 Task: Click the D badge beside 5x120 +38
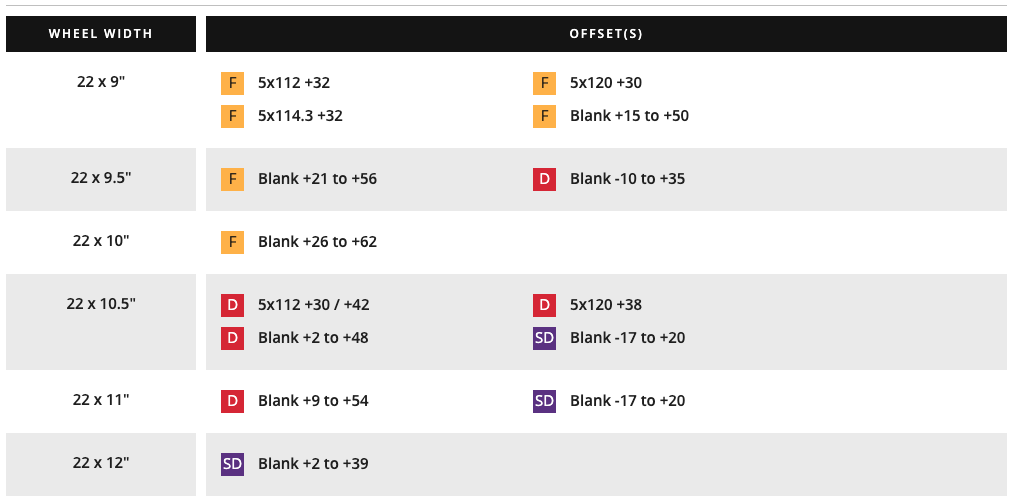pos(544,305)
